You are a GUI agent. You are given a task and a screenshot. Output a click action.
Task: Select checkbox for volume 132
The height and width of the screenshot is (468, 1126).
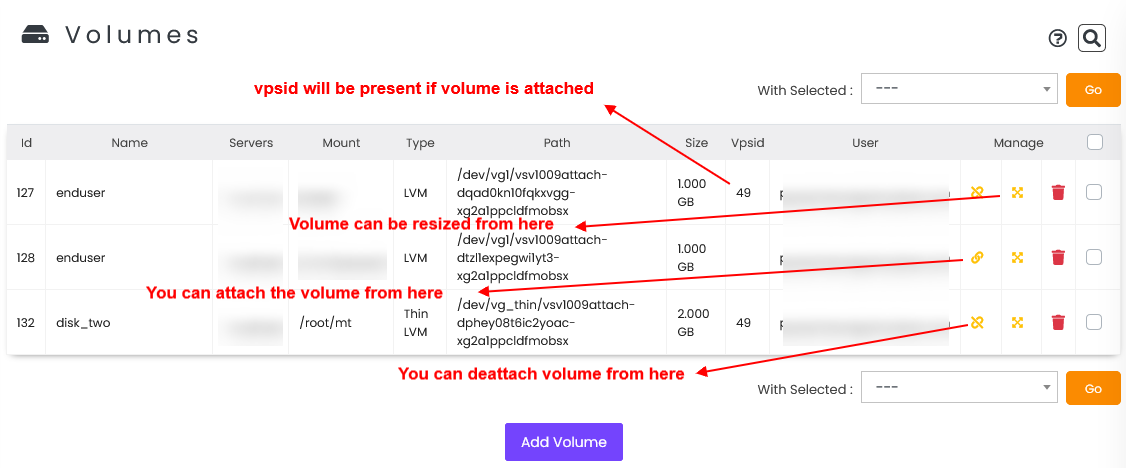click(x=1094, y=322)
